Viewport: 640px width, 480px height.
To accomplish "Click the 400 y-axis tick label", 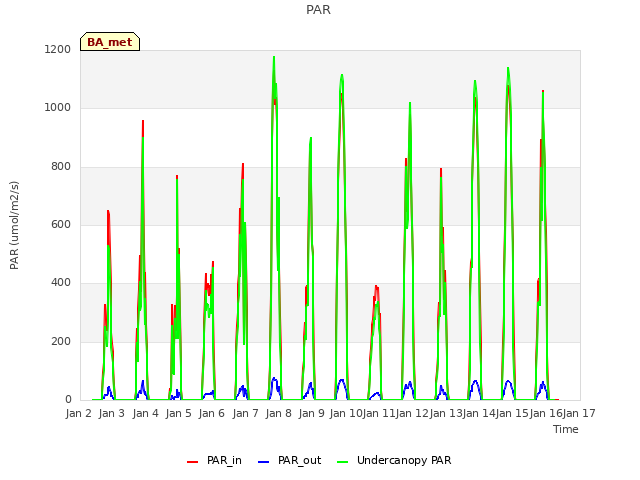I will pyautogui.click(x=61, y=282).
